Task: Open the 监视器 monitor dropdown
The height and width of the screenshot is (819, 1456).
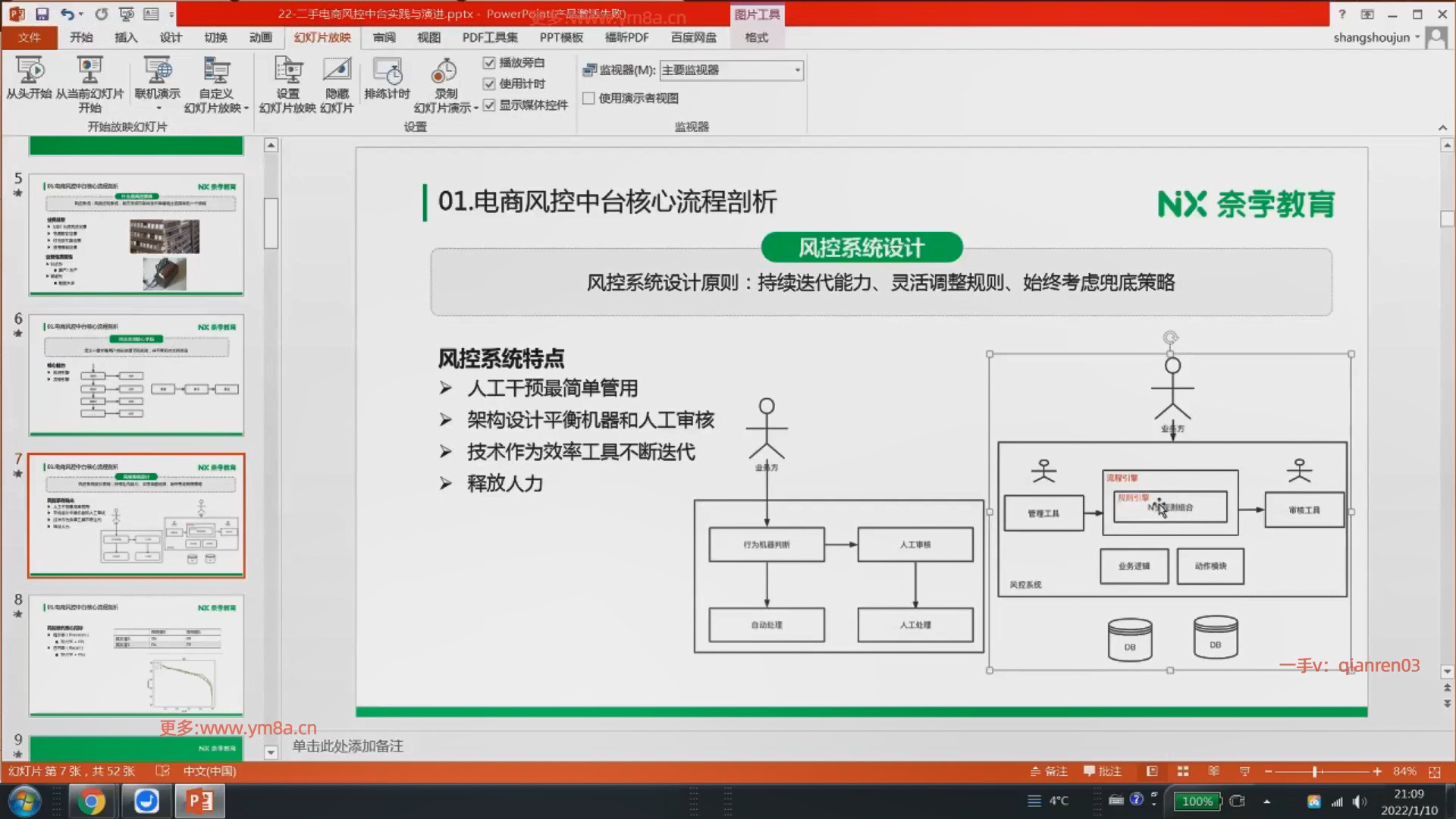Action: (797, 71)
